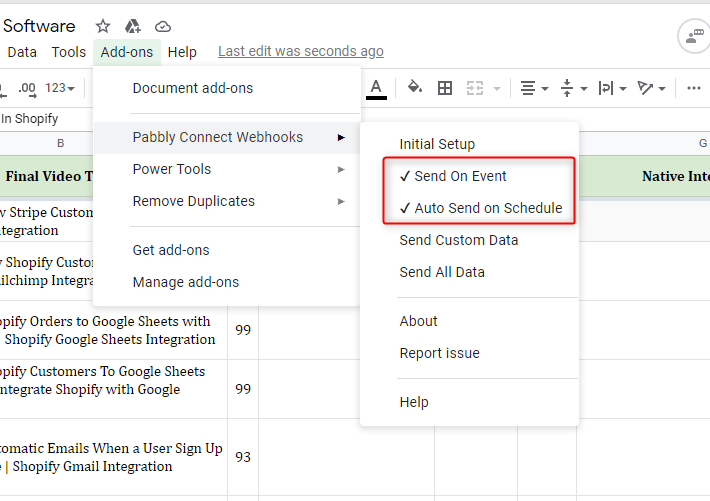Click the Shopify Orders to Google Sheets cell
The width and height of the screenshot is (710, 501).
(113, 330)
